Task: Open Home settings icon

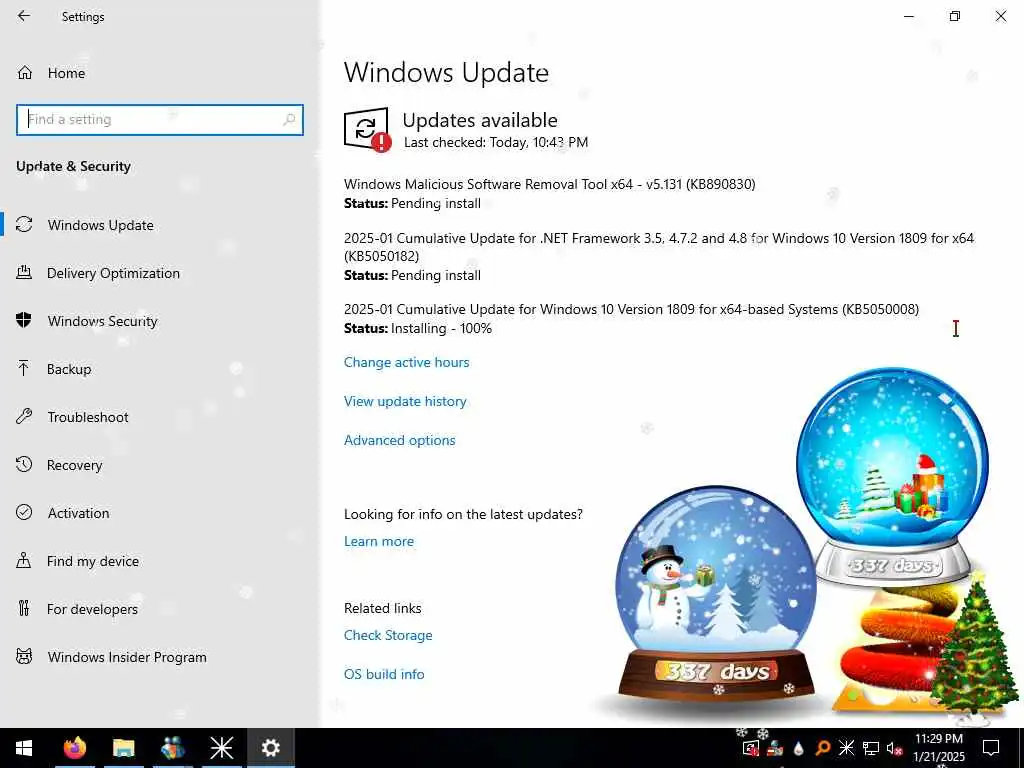Action: point(25,72)
